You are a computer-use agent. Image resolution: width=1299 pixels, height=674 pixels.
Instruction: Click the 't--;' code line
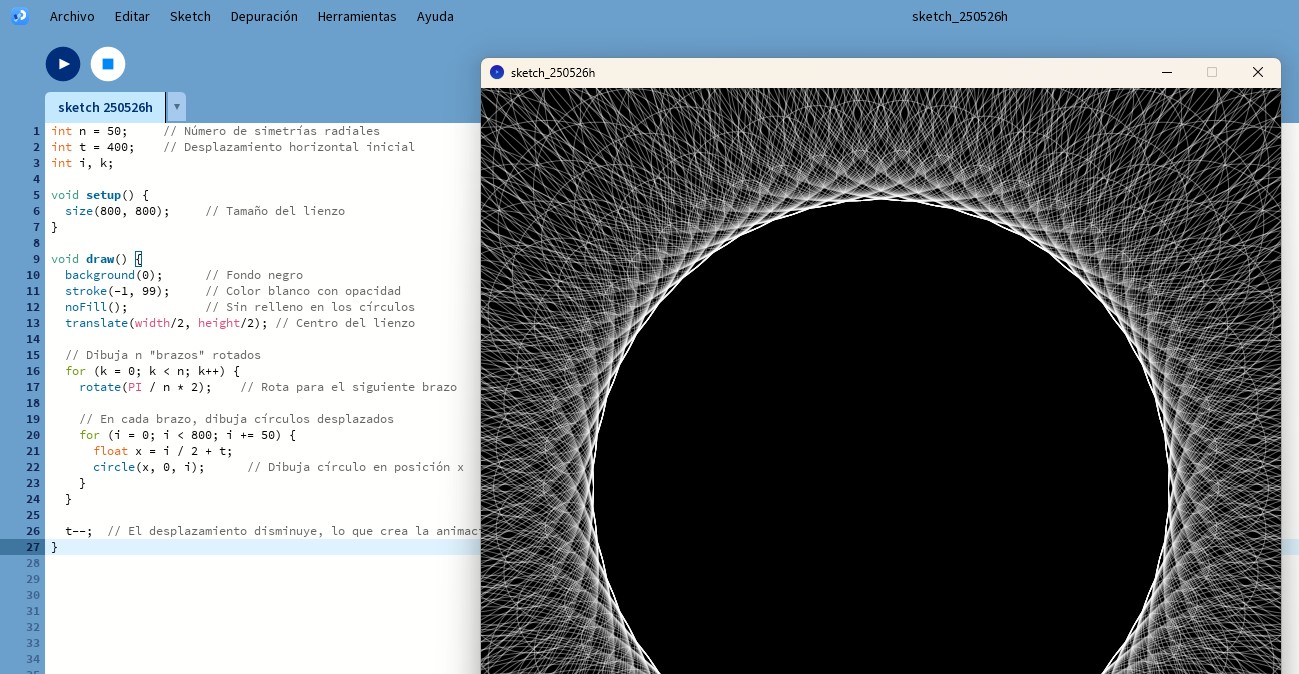tap(79, 531)
